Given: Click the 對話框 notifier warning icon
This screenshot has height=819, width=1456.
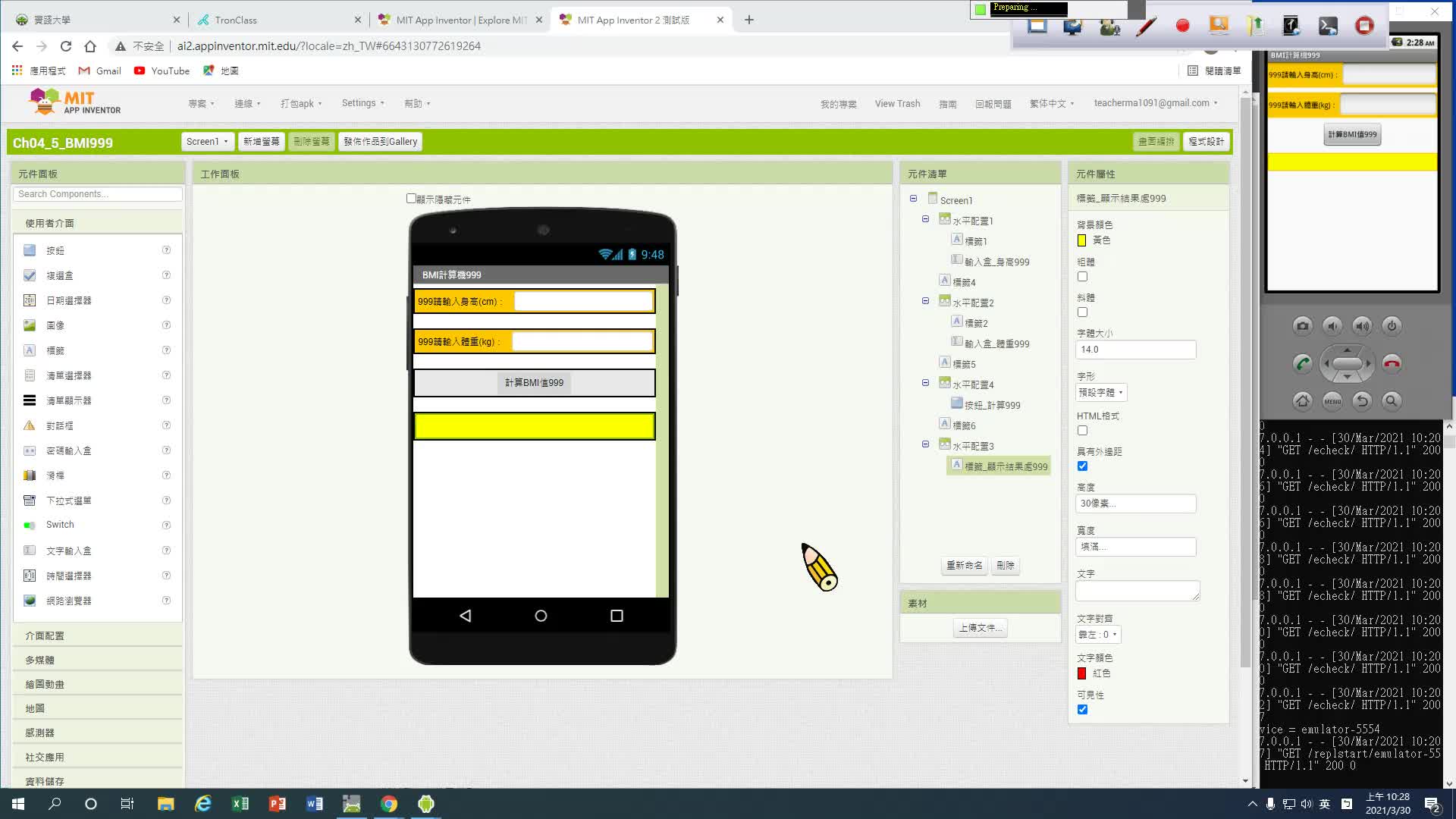Looking at the screenshot, I should [30, 425].
